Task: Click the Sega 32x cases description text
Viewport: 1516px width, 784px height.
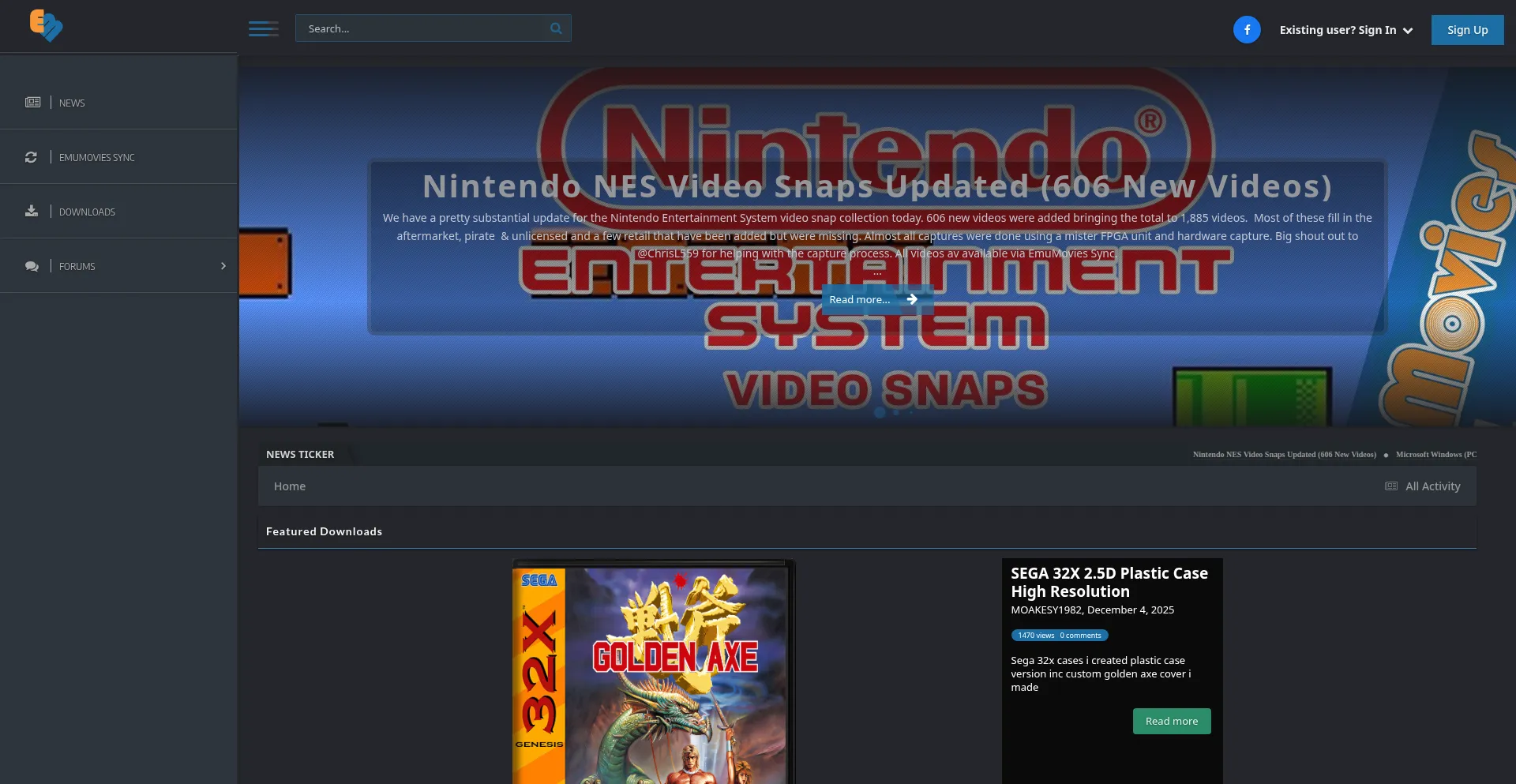Action: point(1101,673)
